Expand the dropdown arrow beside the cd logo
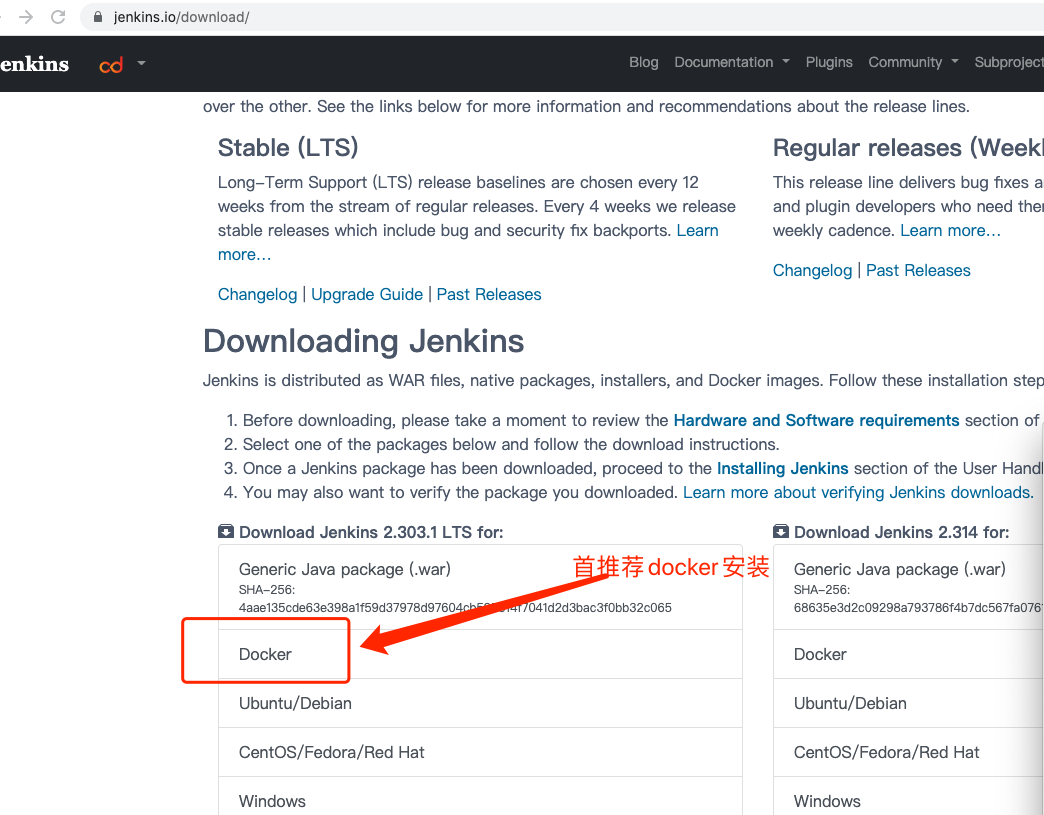Viewport: 1044px width, 815px height. pyautogui.click(x=141, y=63)
